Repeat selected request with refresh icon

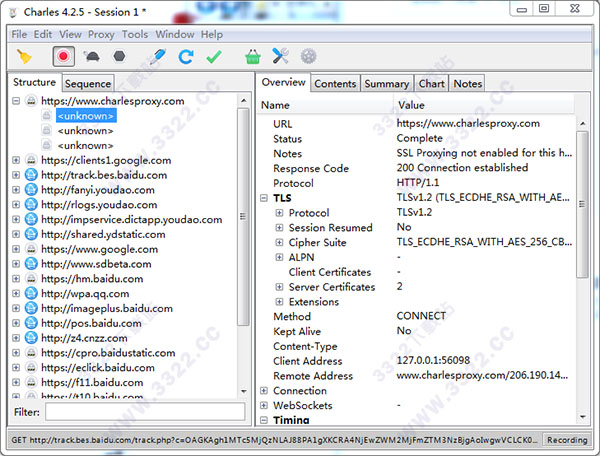click(x=186, y=57)
